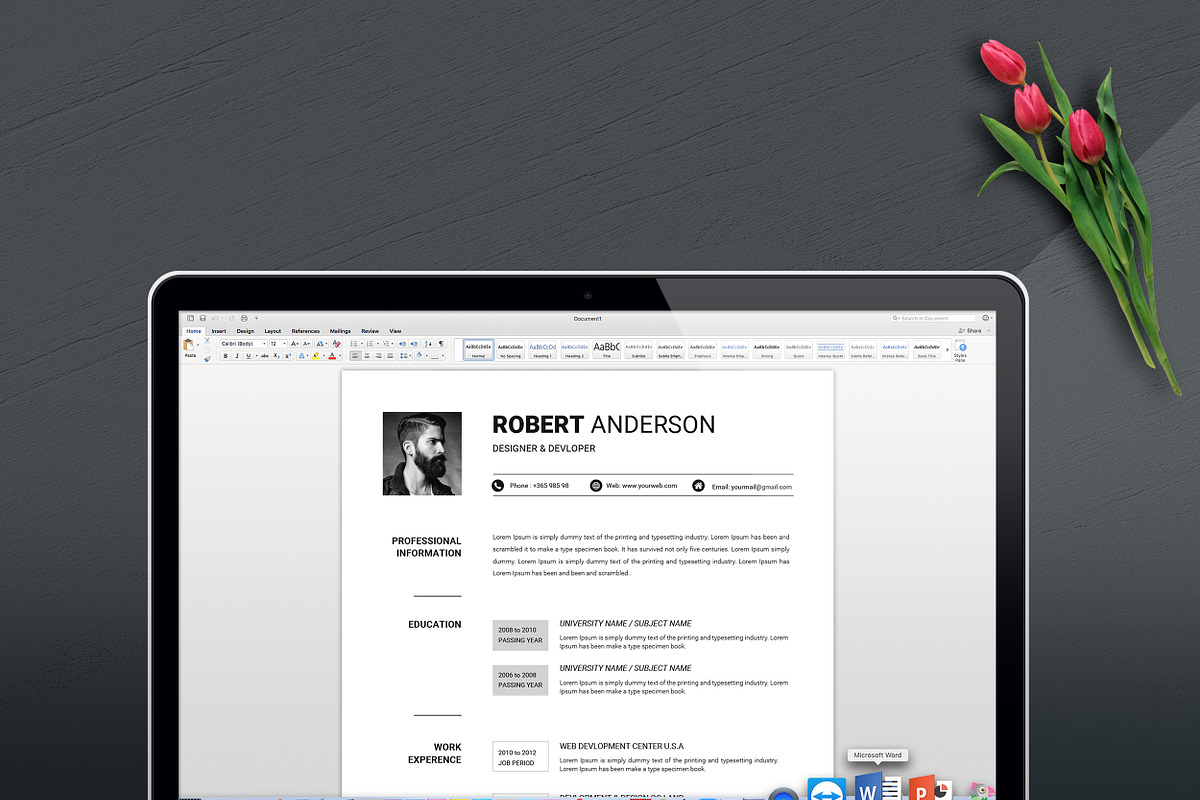
Task: Click the Undo arrow icon
Action: [215, 318]
